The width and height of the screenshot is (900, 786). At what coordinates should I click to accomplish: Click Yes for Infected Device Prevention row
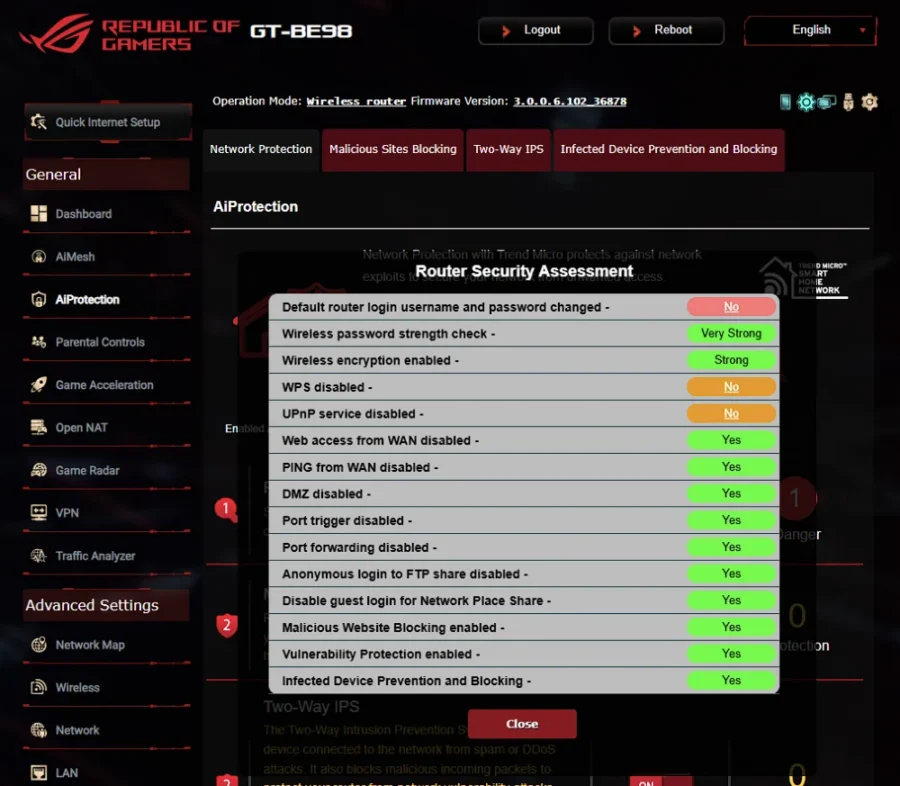tap(731, 680)
